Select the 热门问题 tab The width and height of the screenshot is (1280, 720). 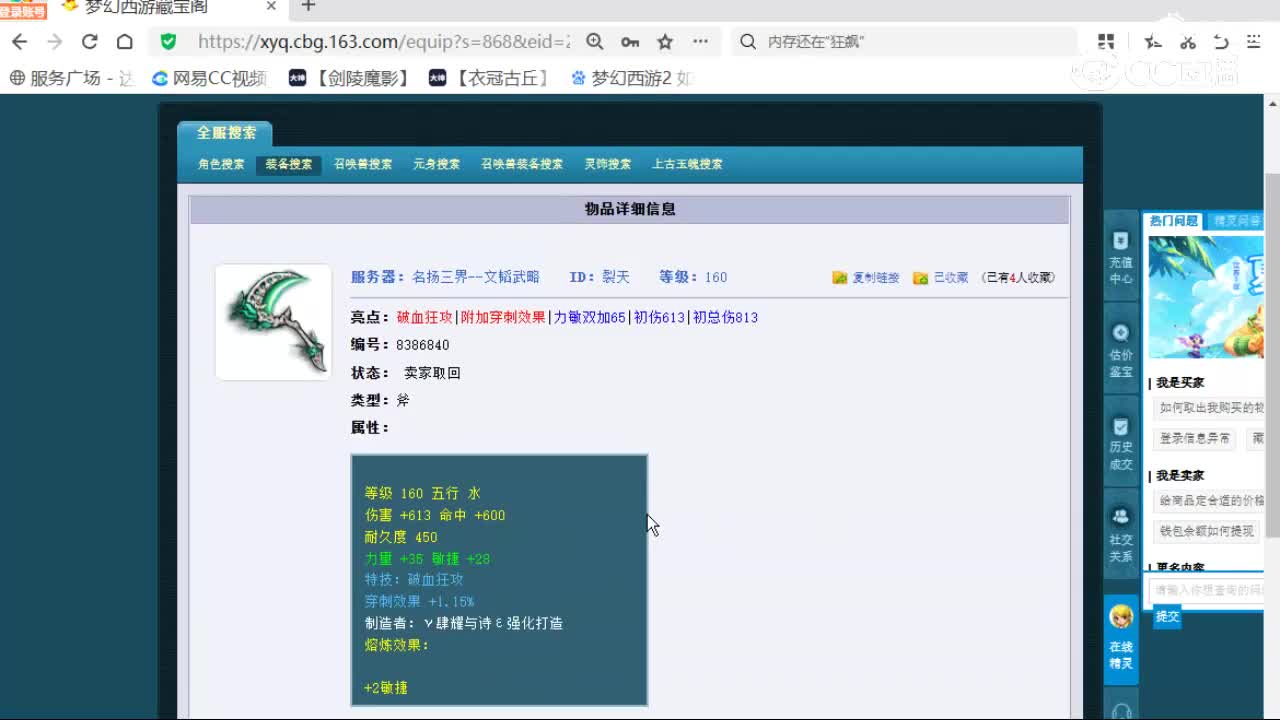tap(1173, 221)
